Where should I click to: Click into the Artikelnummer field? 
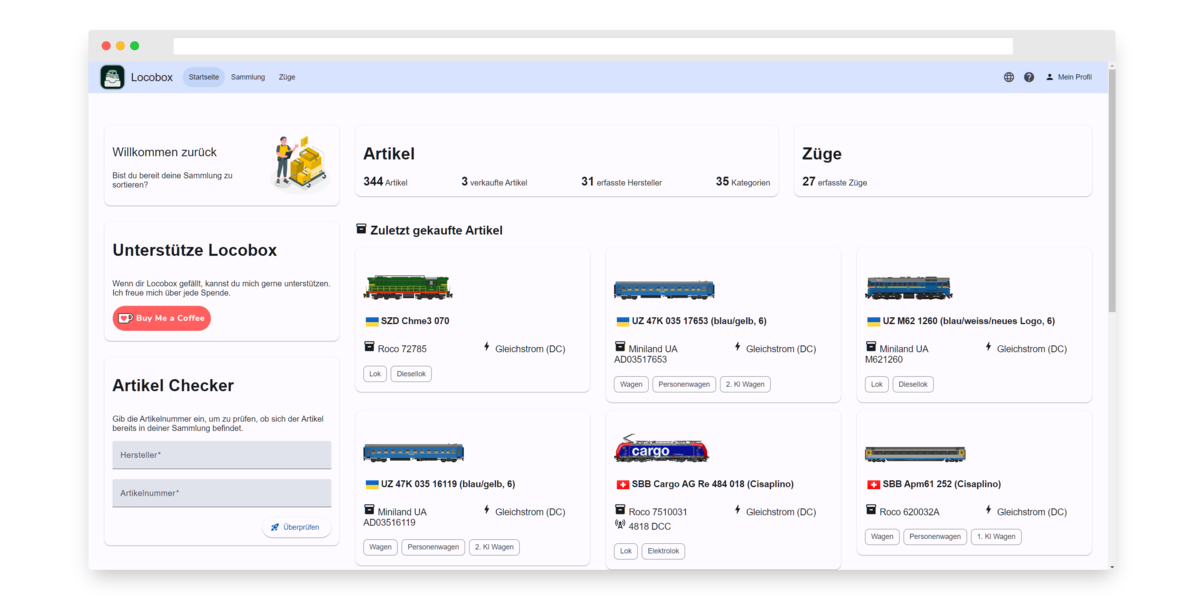[x=221, y=493]
